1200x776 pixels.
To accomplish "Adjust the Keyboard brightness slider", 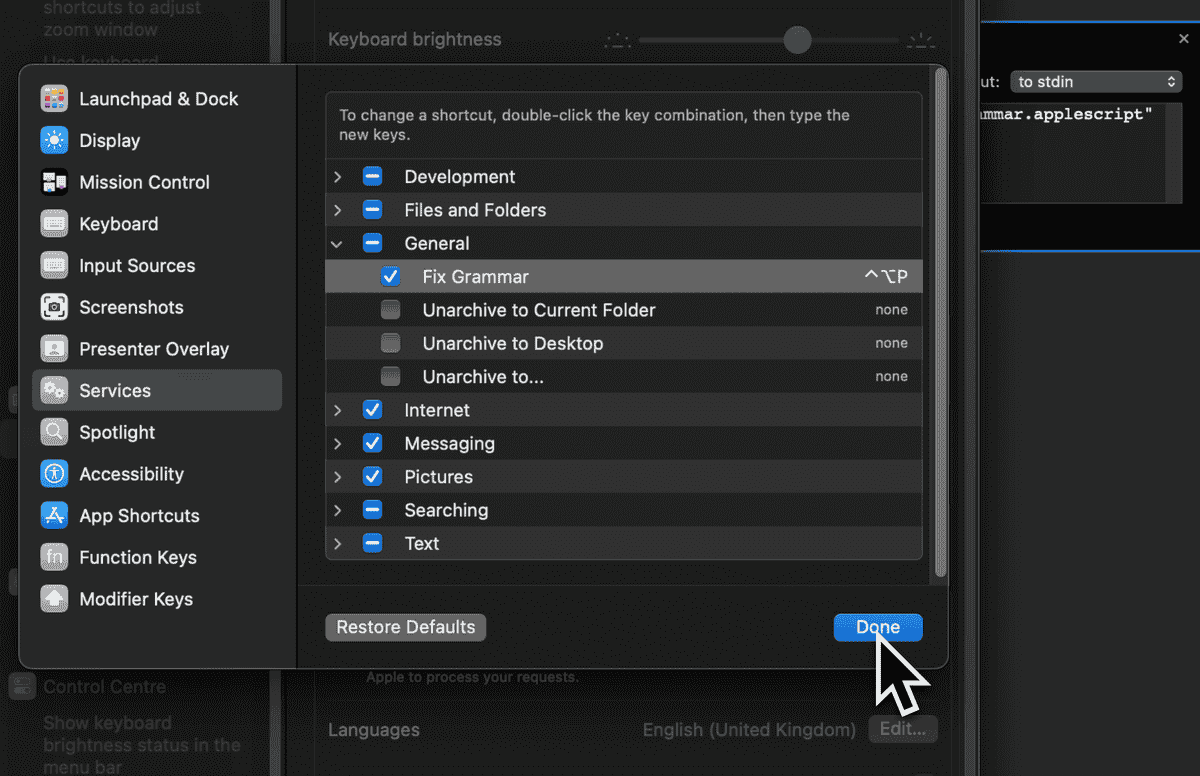I will 797,40.
